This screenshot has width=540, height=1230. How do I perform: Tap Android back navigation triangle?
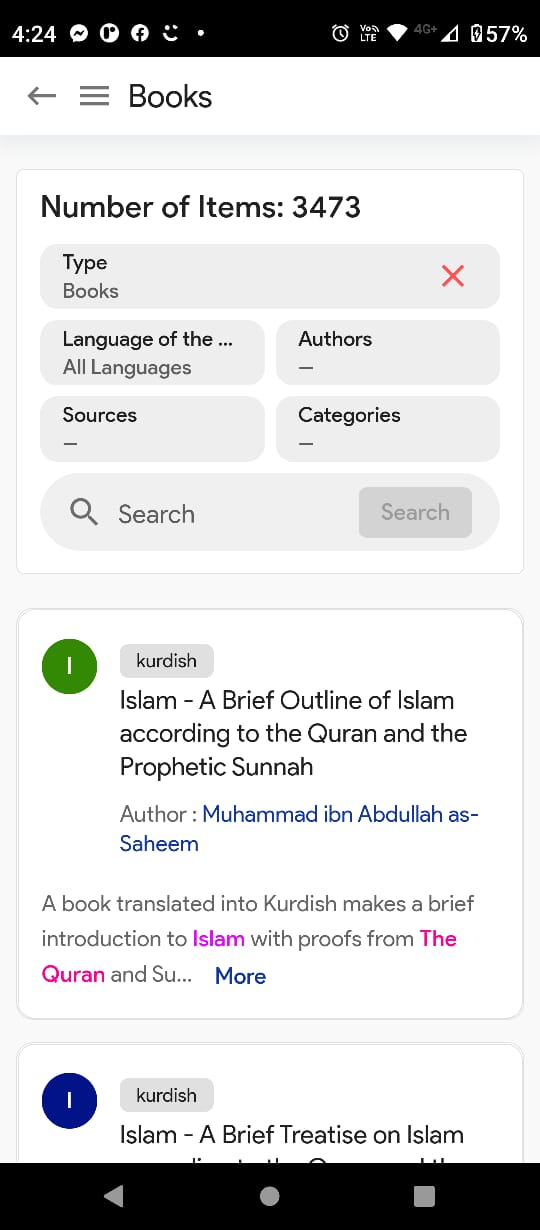tap(114, 1196)
